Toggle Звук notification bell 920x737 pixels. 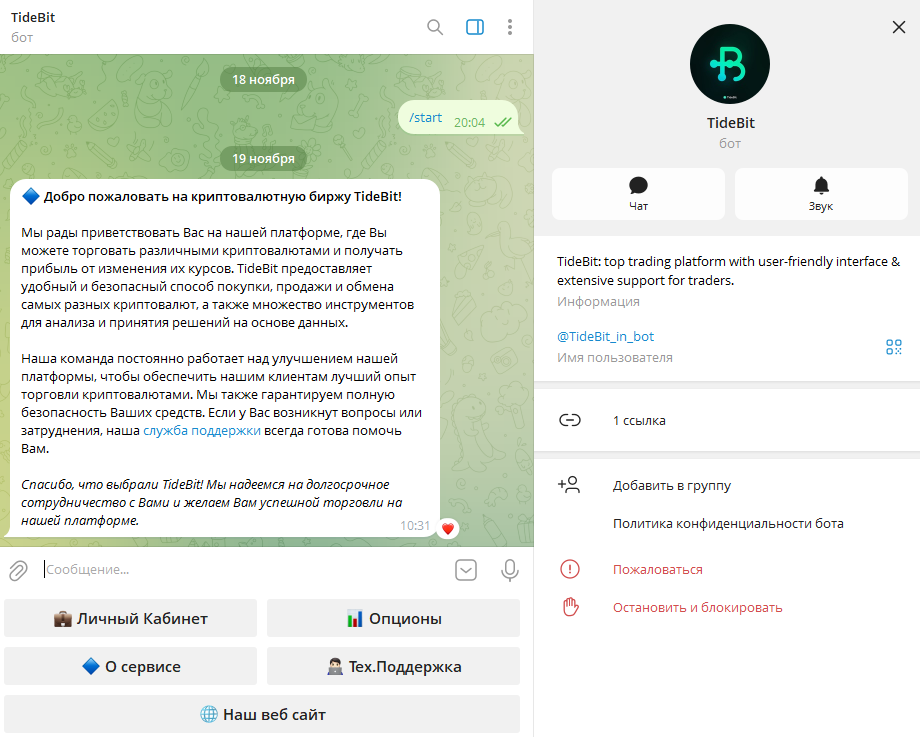click(821, 194)
